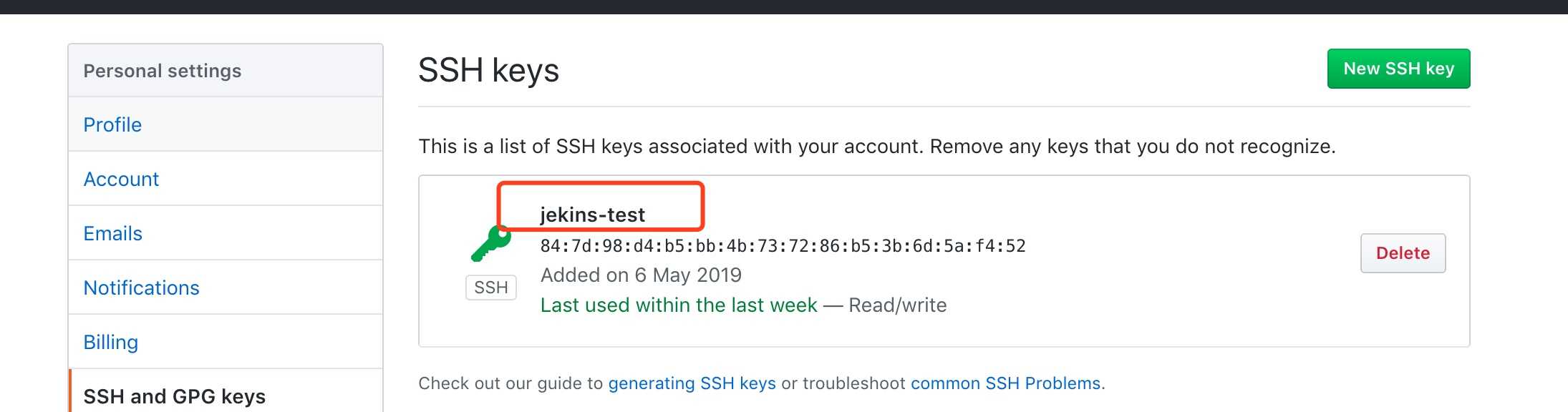Open the Profile settings page
Screen dimensions: 1568x412
tap(112, 124)
